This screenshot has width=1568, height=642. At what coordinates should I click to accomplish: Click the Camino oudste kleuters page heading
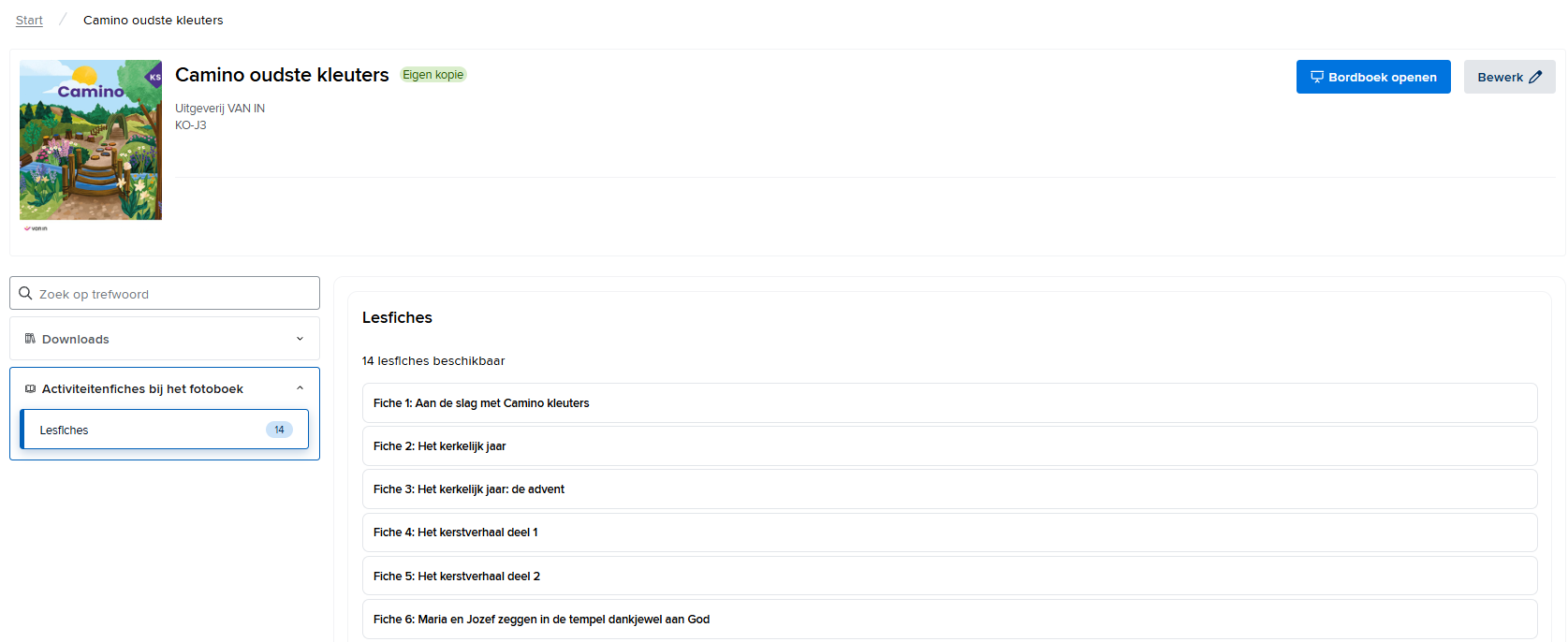(282, 75)
